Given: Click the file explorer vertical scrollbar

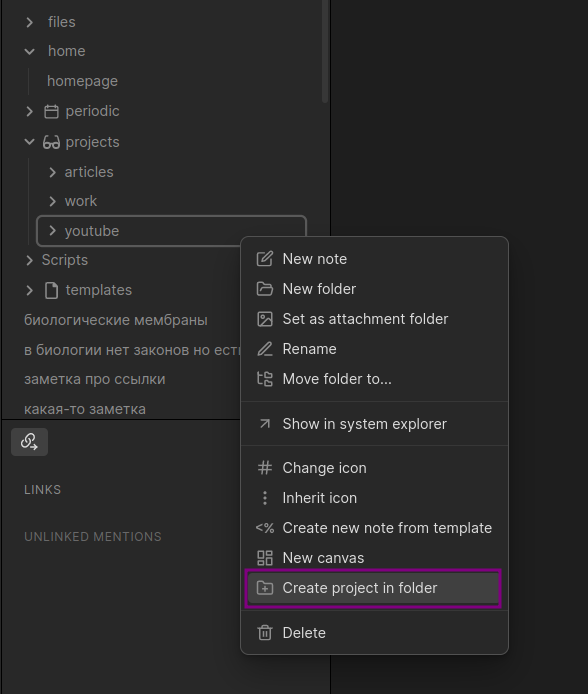Looking at the screenshot, I should pos(325,51).
